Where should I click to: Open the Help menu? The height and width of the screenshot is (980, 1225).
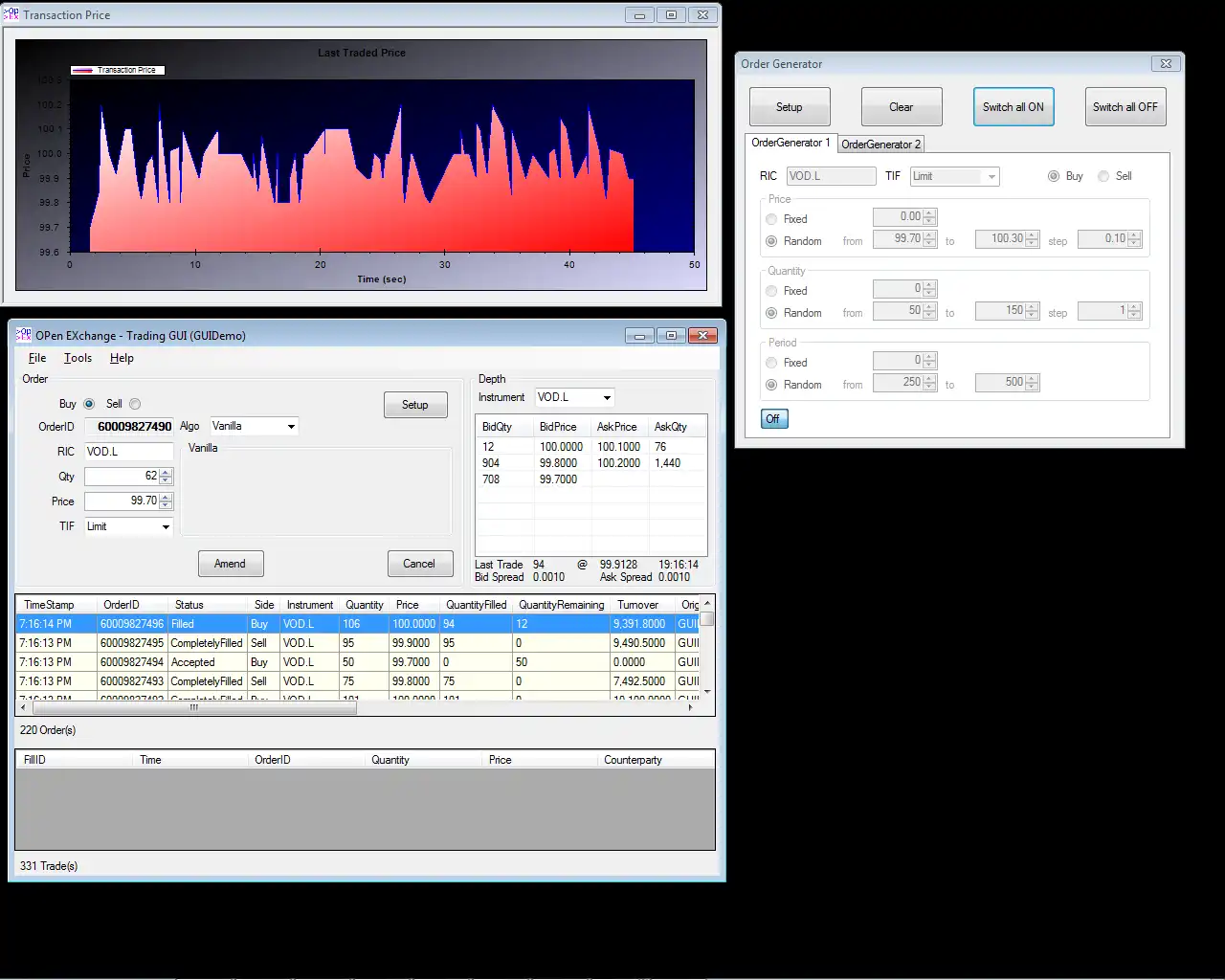pos(122,358)
